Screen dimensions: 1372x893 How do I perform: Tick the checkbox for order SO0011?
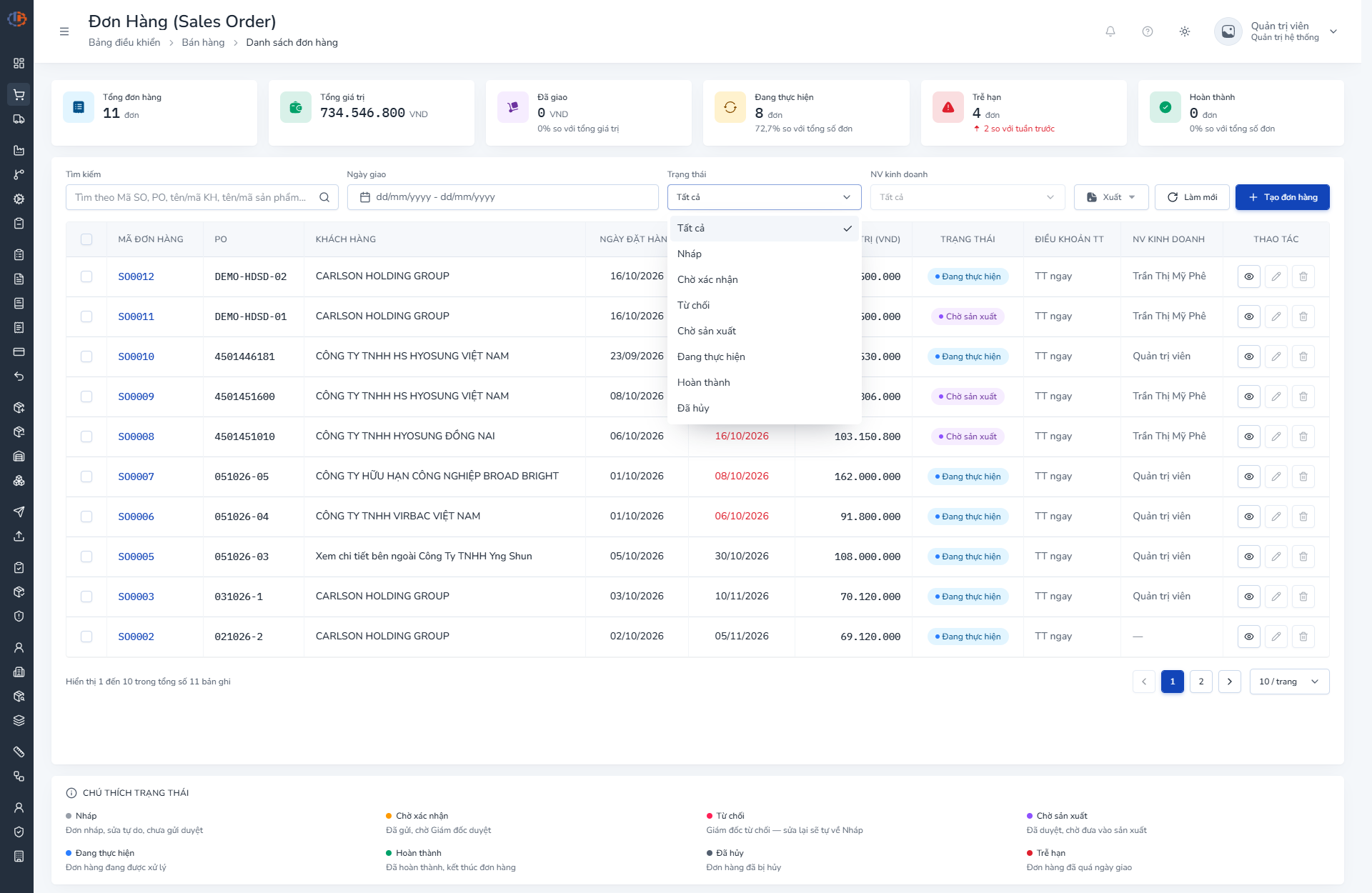coord(86,316)
